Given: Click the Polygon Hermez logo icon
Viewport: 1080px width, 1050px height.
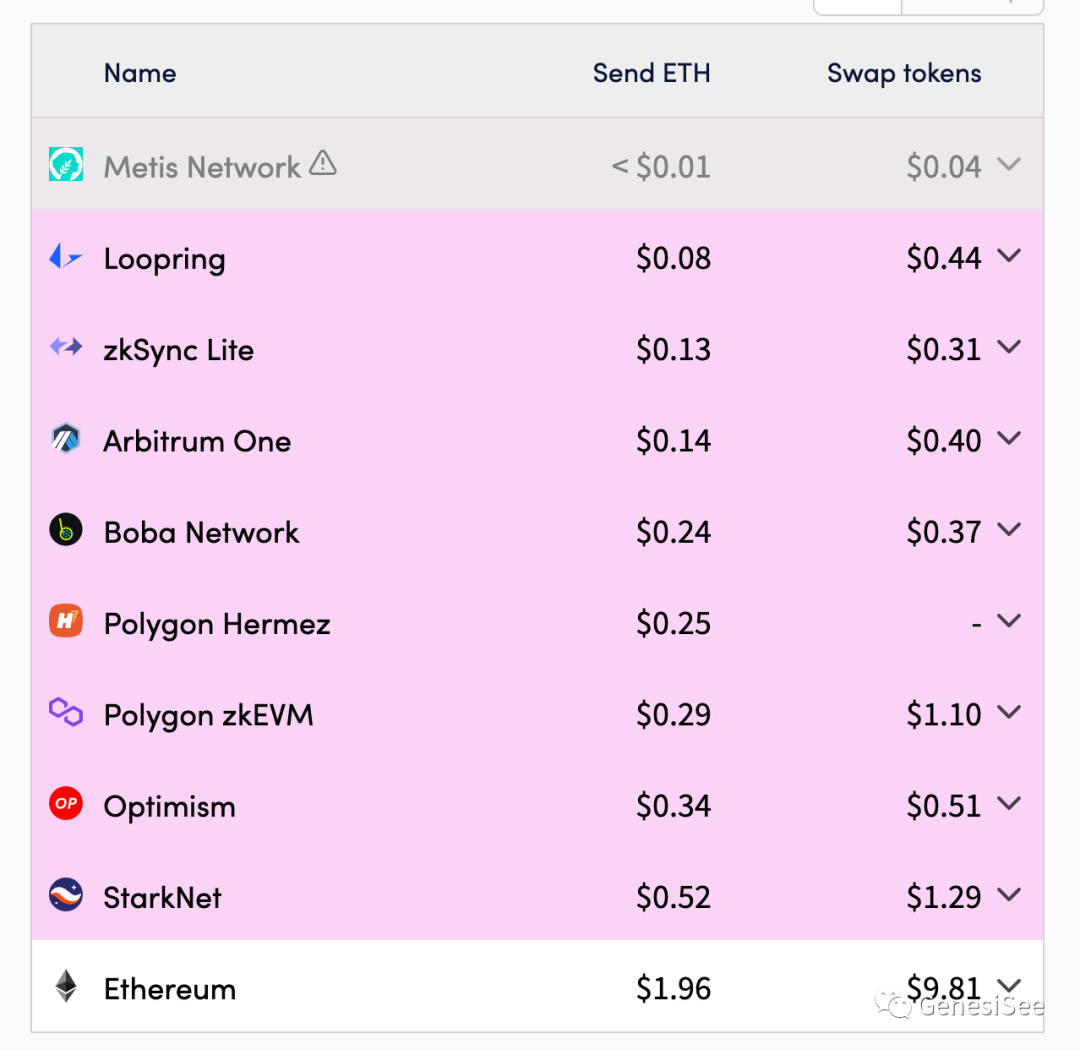Looking at the screenshot, I should click(66, 622).
